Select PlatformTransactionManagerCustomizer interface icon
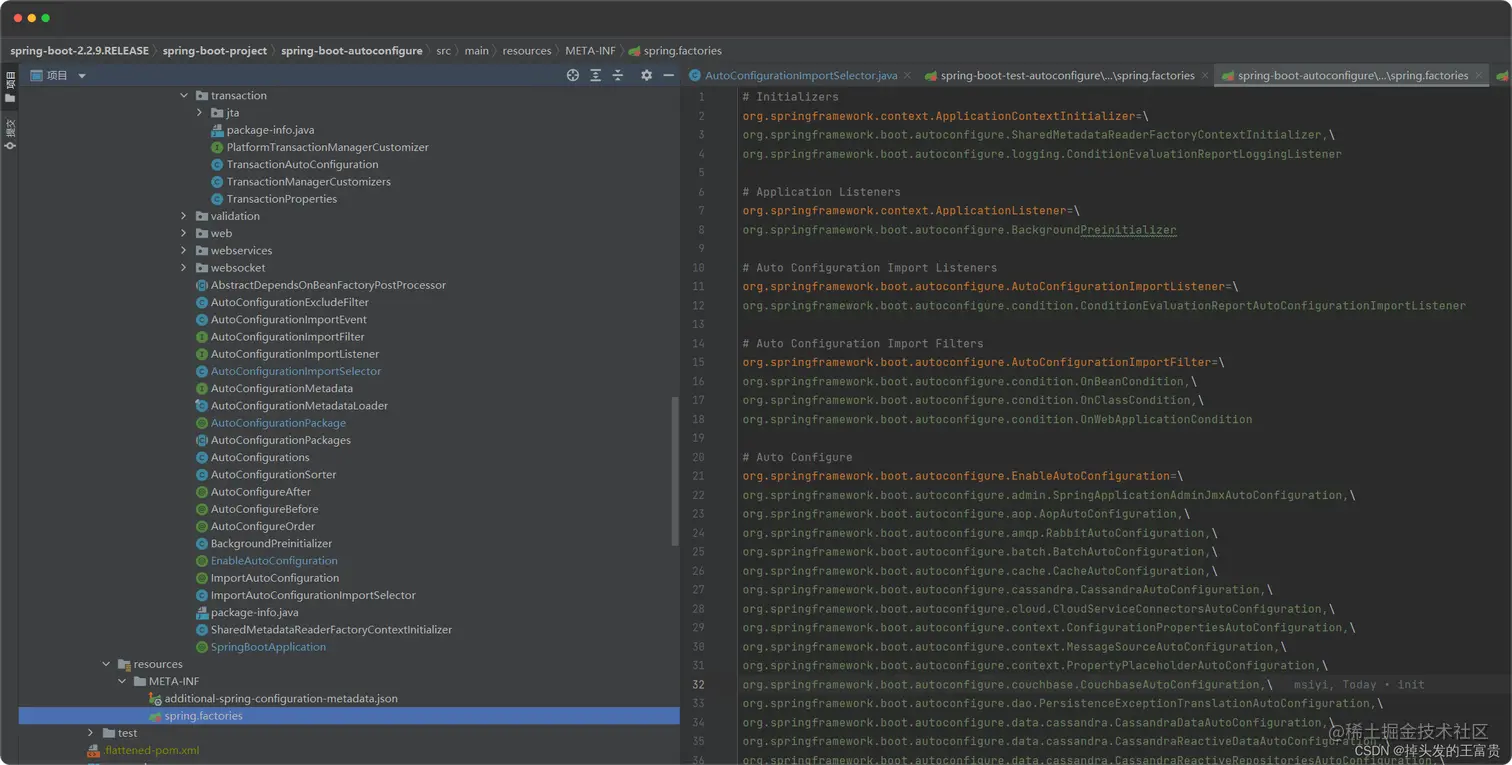This screenshot has height=765, width=1512. click(x=217, y=147)
